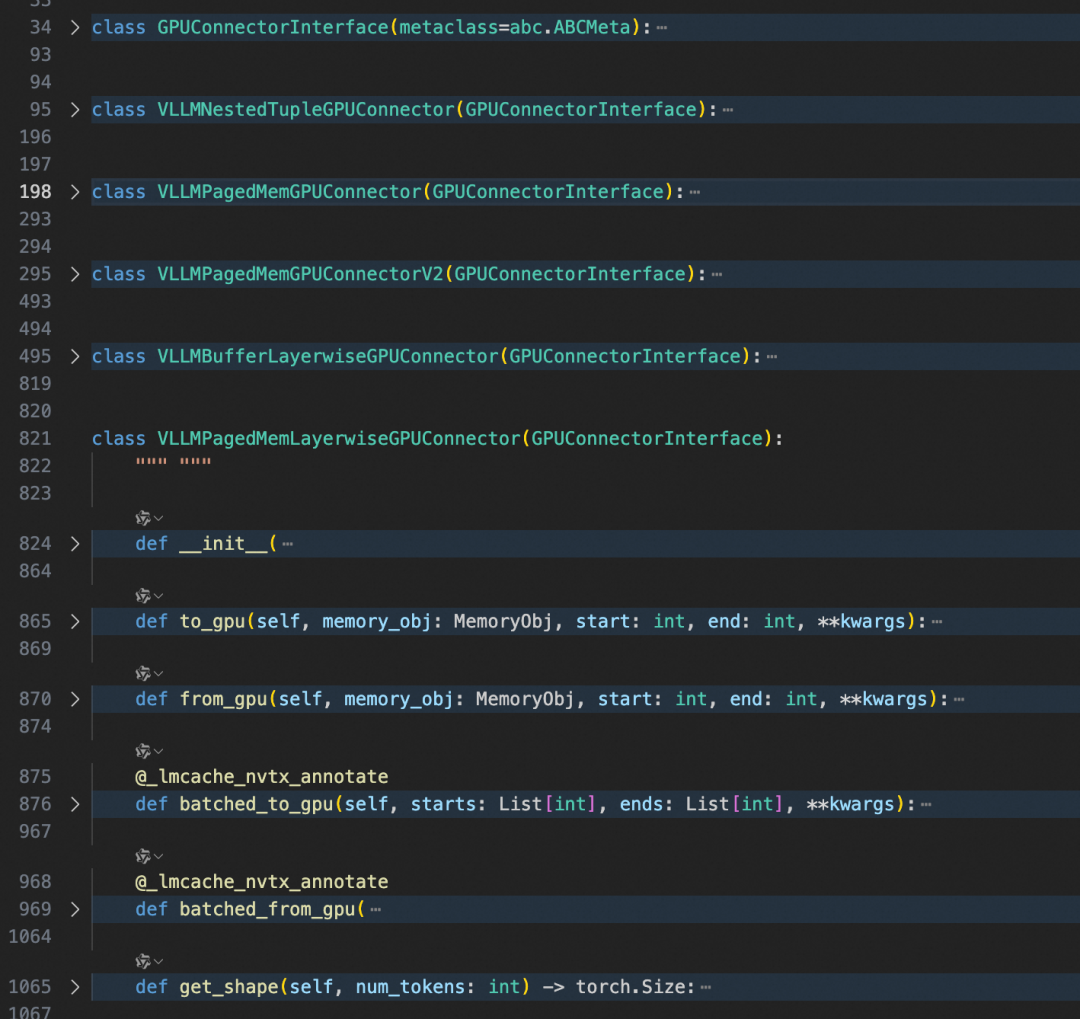Click the to_gpu function name
The image size is (1080, 1019).
(212, 621)
